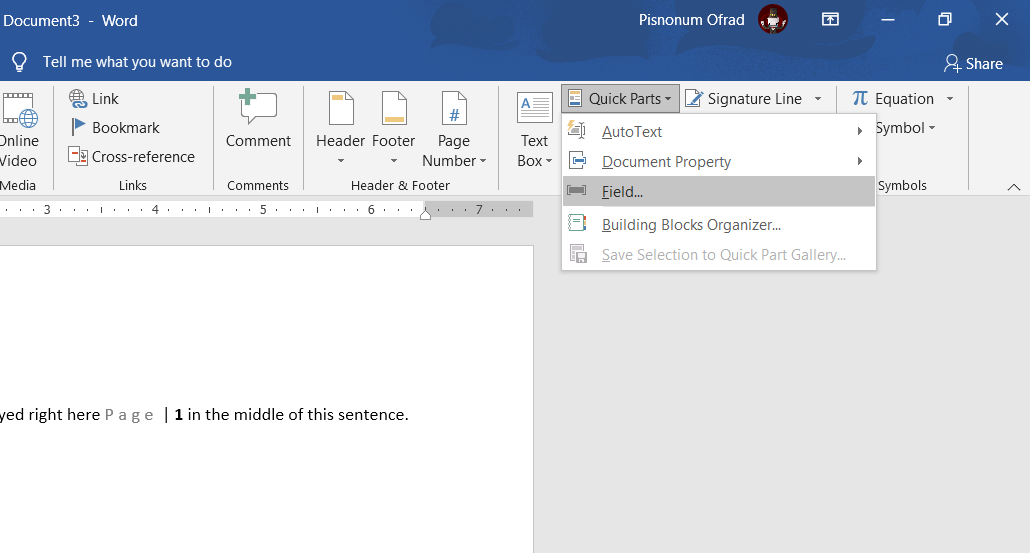Click the AutoText menu icon
This screenshot has height=553, width=1030.
[x=577, y=129]
